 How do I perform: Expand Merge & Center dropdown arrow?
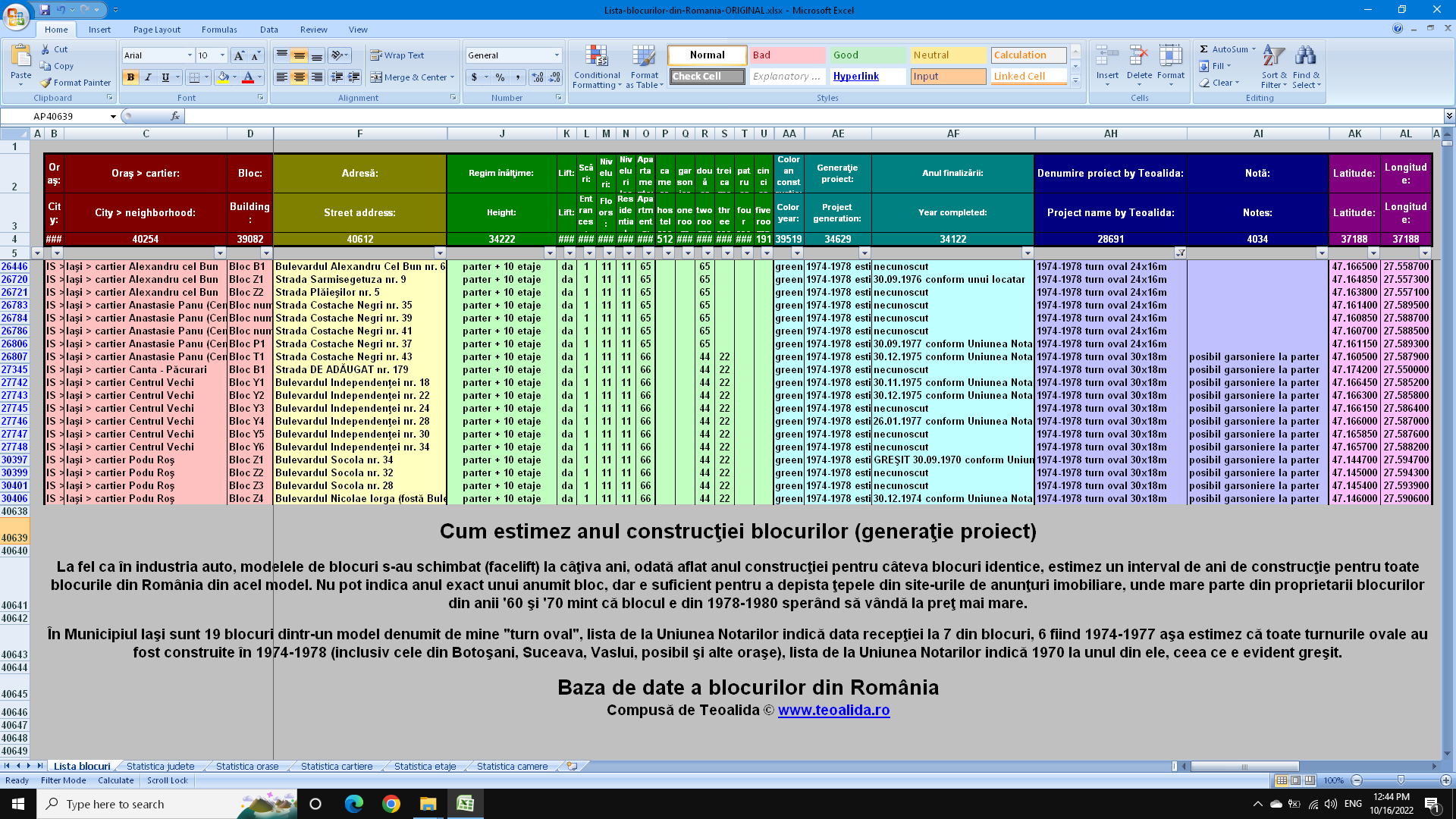453,77
